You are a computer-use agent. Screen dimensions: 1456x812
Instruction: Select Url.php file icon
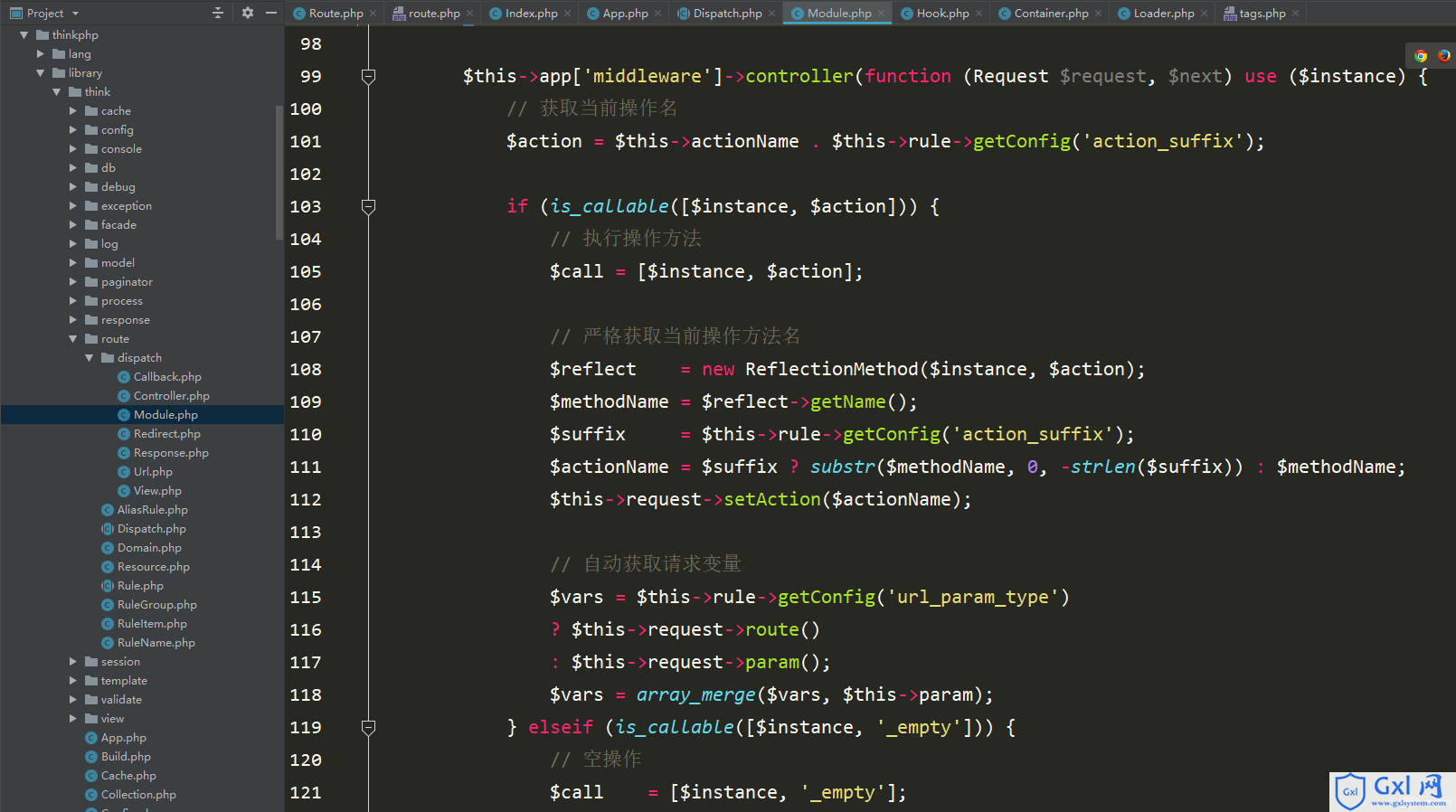(x=124, y=472)
